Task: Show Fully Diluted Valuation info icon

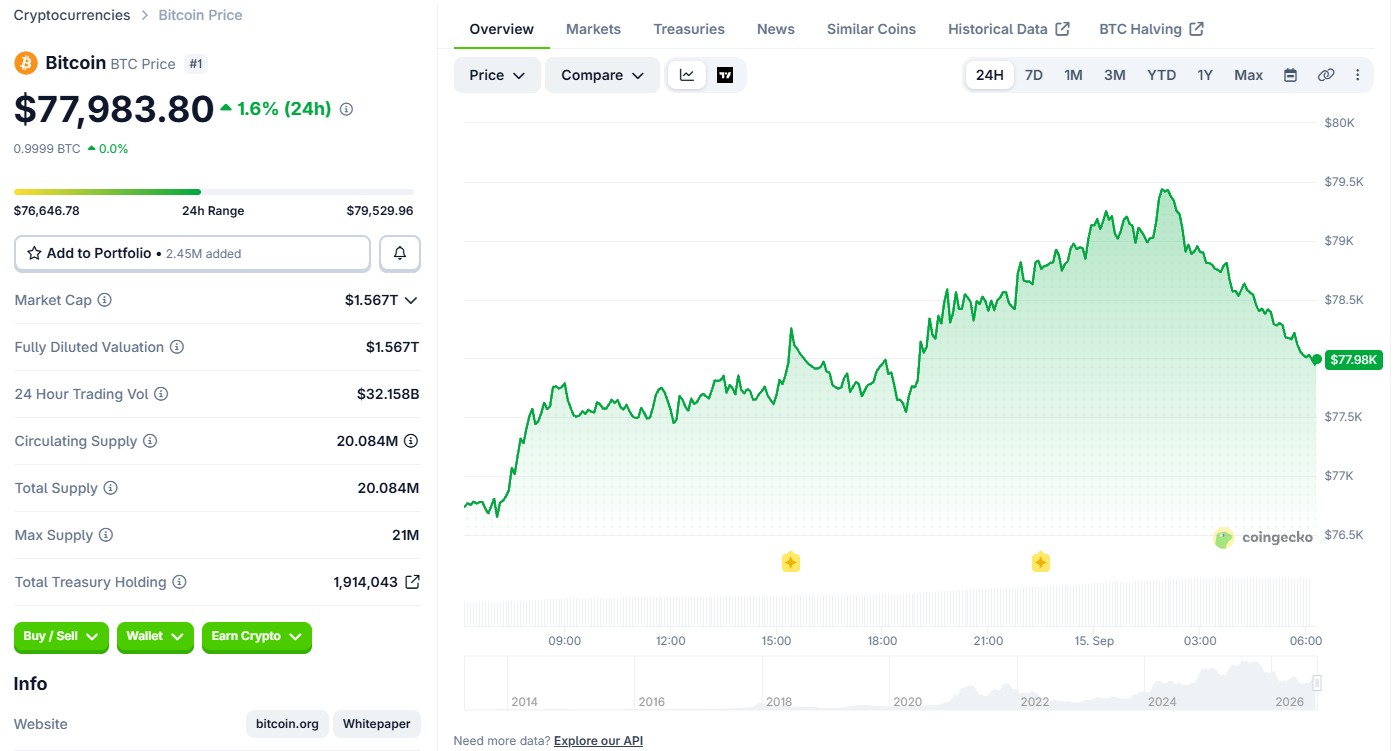Action: coord(177,347)
